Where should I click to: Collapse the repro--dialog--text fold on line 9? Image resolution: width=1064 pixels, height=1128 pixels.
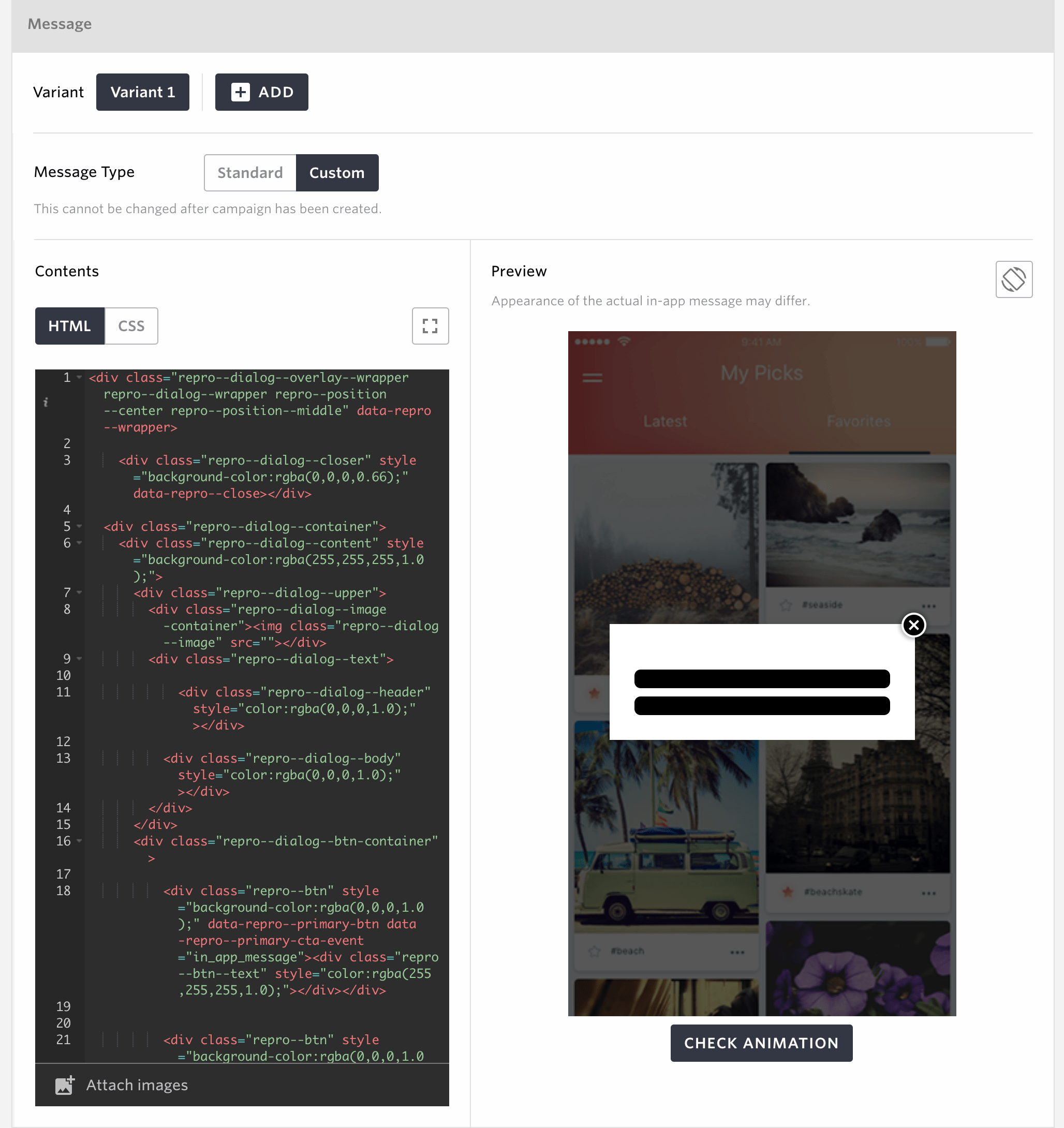(79, 659)
